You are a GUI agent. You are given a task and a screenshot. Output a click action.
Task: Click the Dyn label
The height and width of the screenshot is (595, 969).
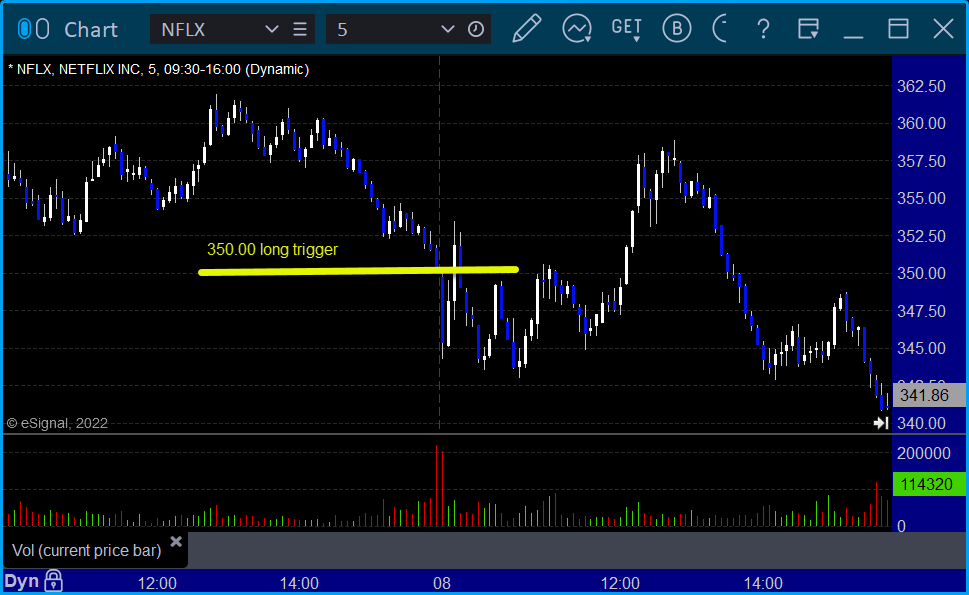click(22, 581)
